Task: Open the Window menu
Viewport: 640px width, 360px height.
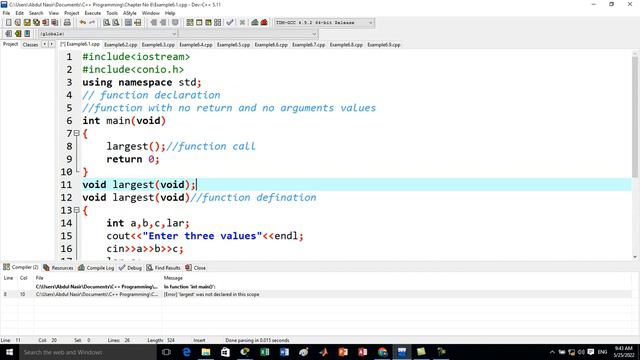Action: pyautogui.click(x=151, y=13)
